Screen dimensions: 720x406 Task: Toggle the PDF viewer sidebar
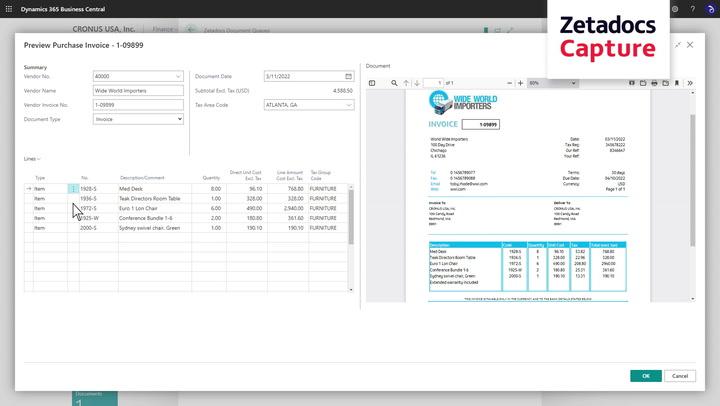click(372, 83)
